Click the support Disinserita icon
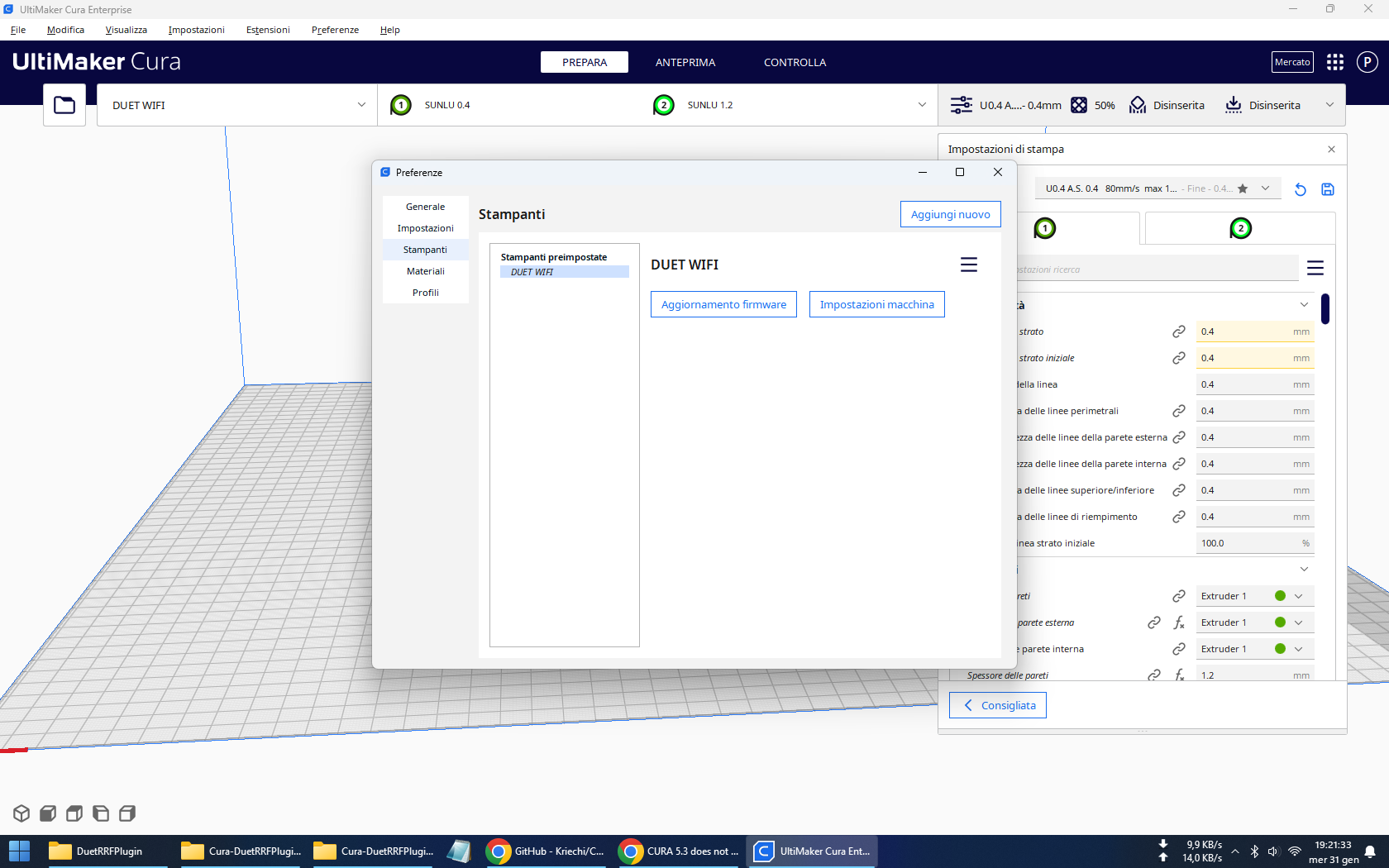The width and height of the screenshot is (1389, 868). point(1138,105)
